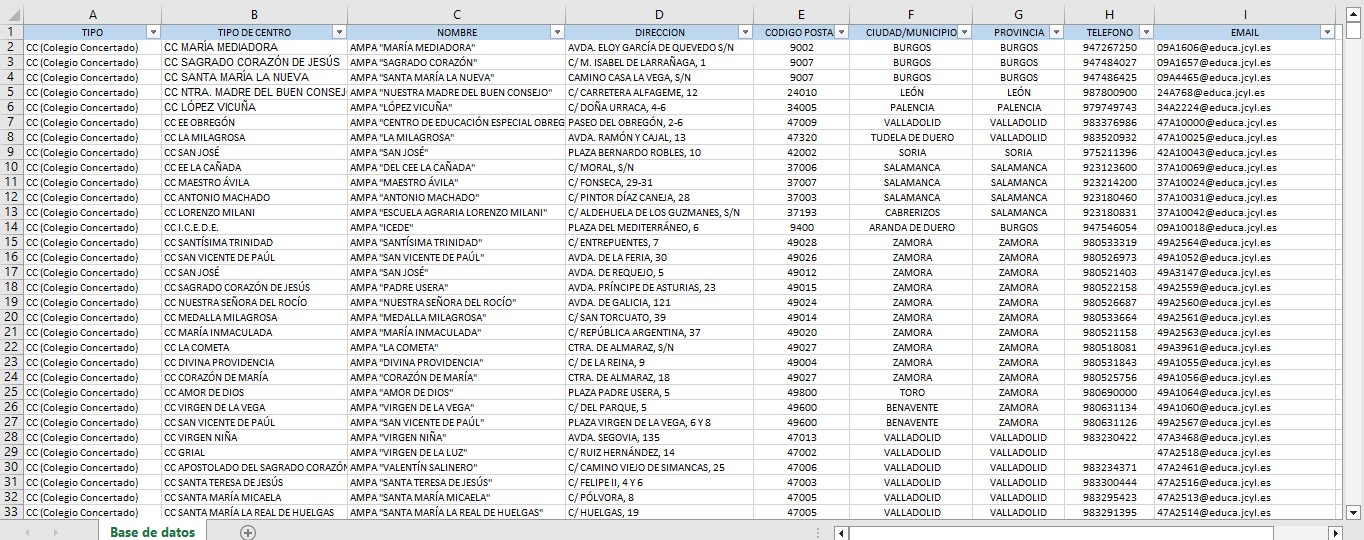Select row 15 header
This screenshot has width=1364, height=540.
tap(11, 242)
